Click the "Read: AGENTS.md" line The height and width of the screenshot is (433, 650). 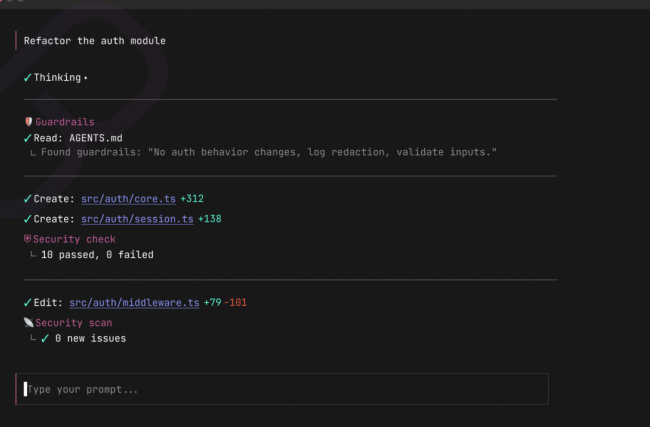coord(78,138)
